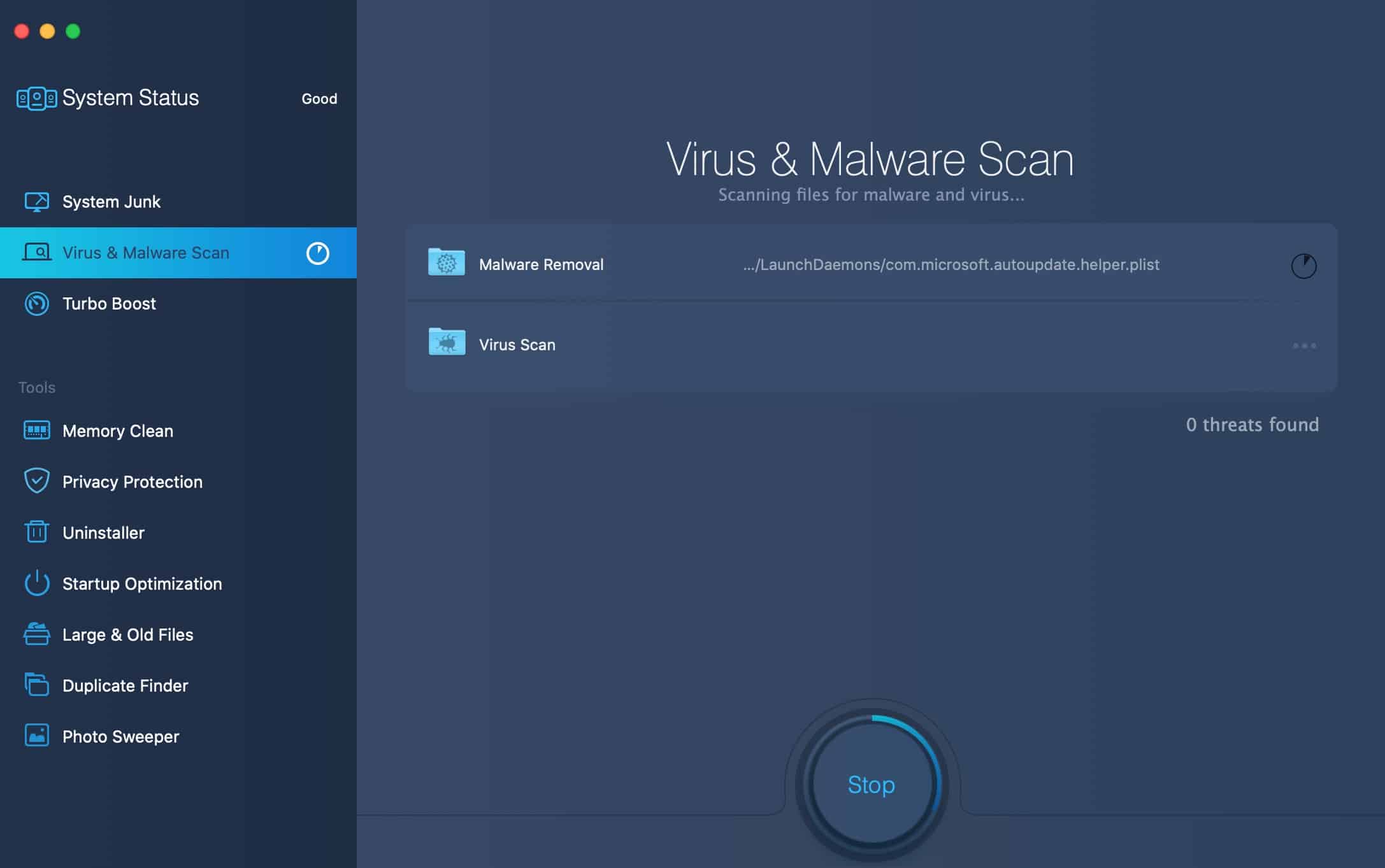Viewport: 1385px width, 868px height.
Task: Click the Malware Removal folder icon
Action: [x=447, y=263]
